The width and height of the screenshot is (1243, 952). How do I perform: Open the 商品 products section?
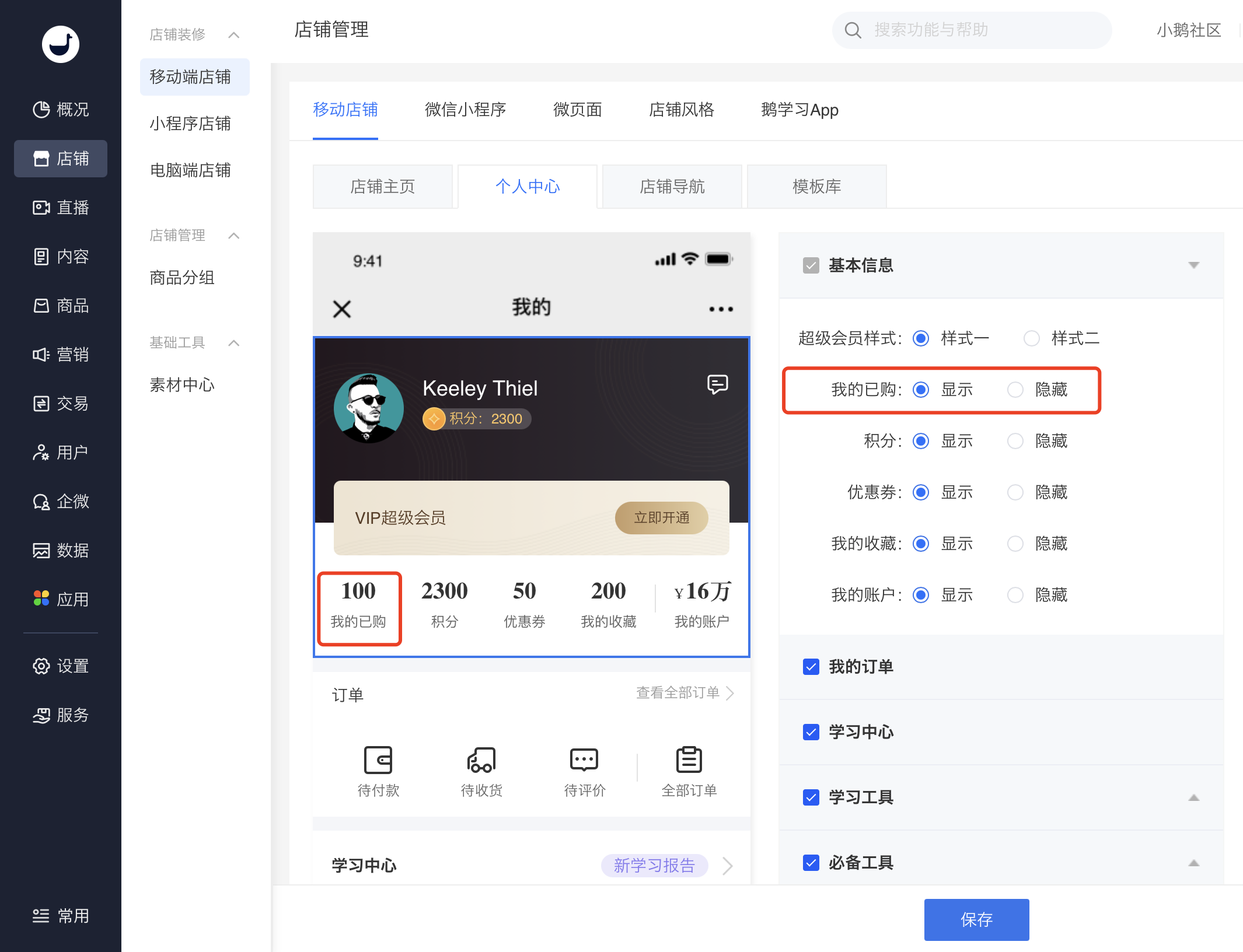point(61,306)
